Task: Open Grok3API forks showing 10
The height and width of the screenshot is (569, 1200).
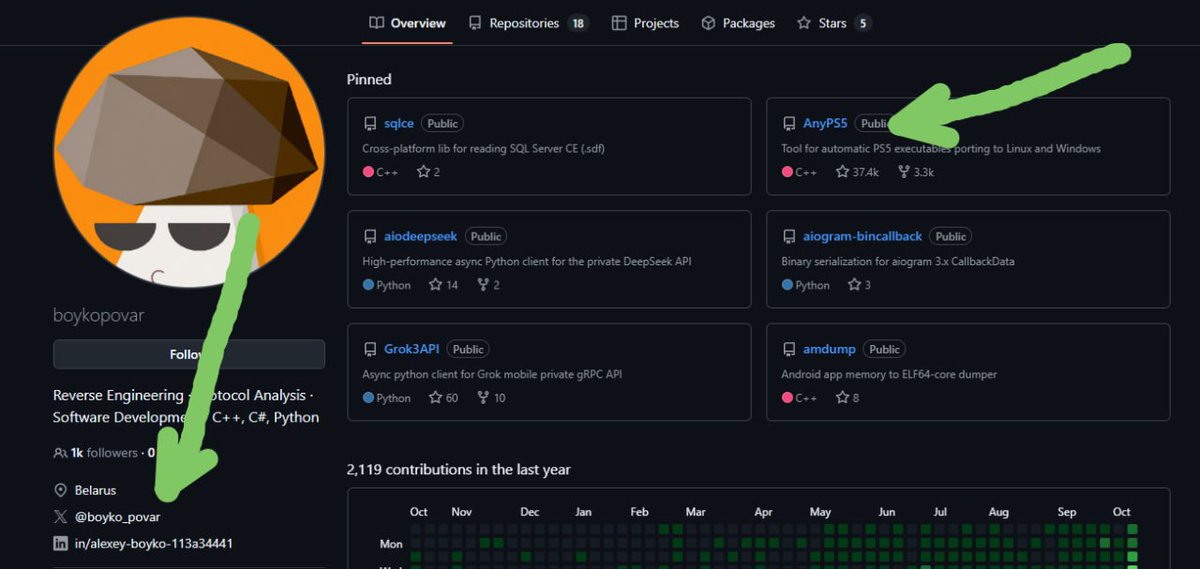Action: pyautogui.click(x=491, y=398)
